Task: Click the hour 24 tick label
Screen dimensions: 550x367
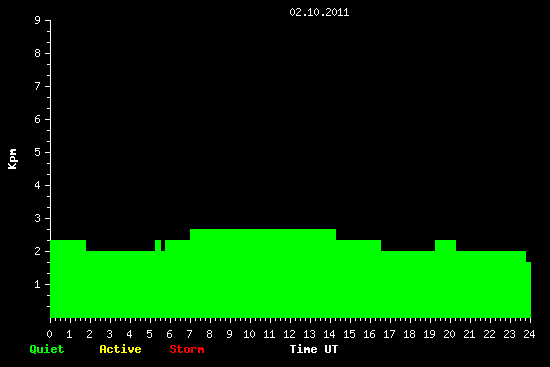Action: (x=529, y=334)
